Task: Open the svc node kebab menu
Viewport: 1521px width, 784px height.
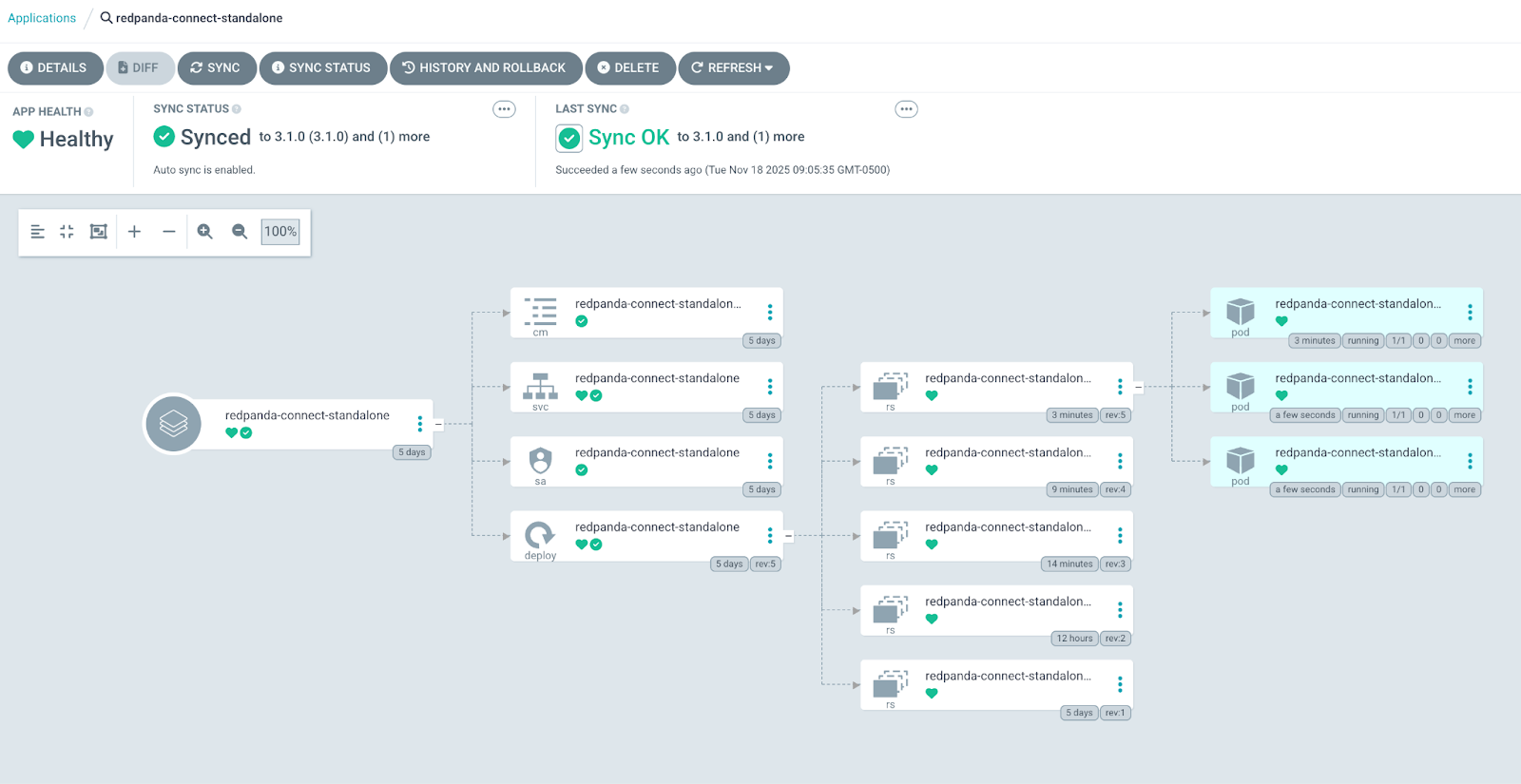Action: pos(770,387)
